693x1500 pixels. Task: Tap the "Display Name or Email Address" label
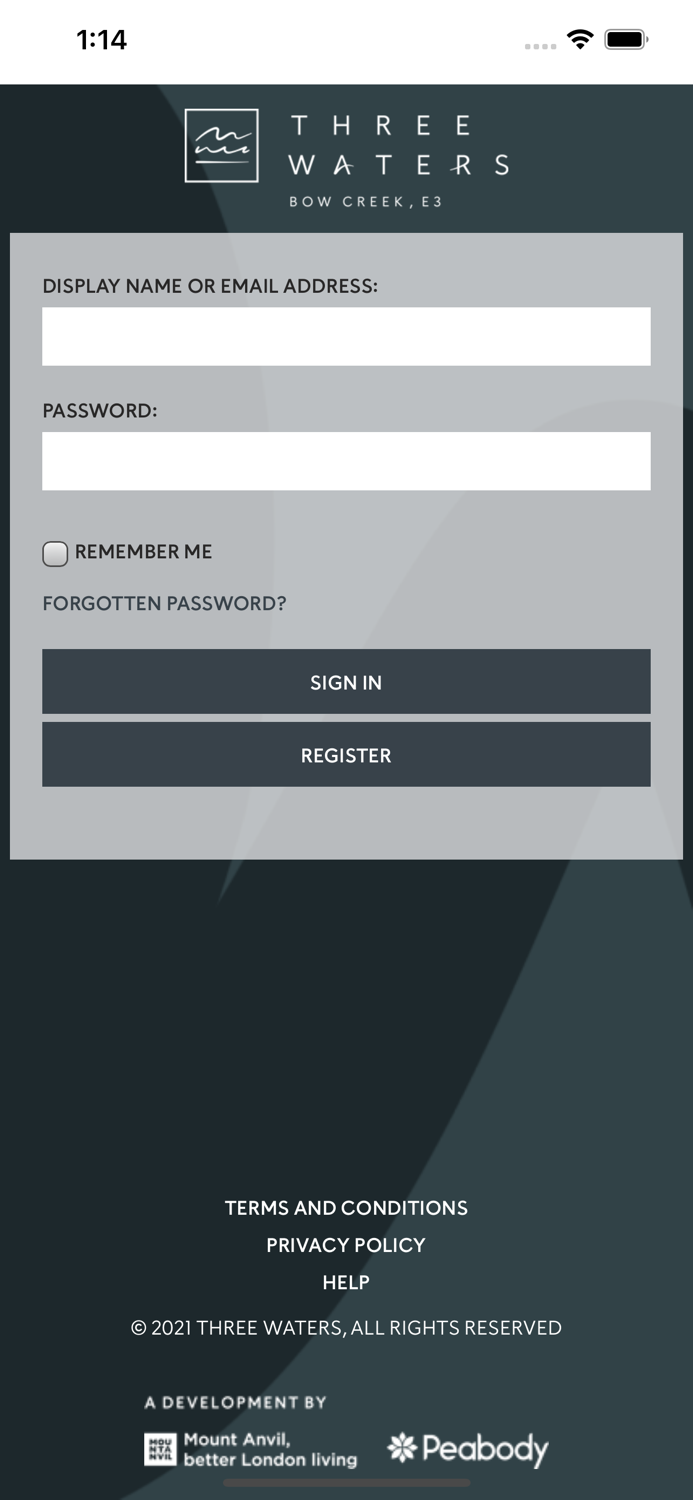point(210,286)
